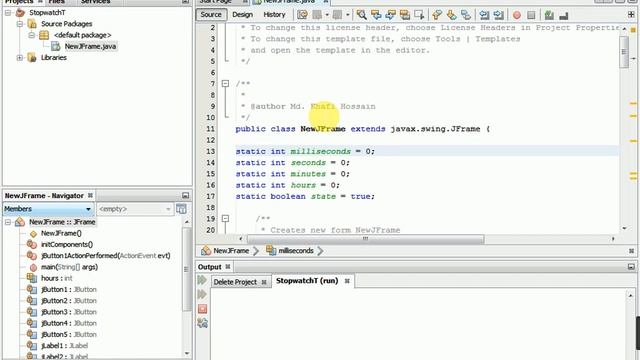640x360 pixels.
Task: Click scroll-down arrow of code editor
Action: click(624, 229)
